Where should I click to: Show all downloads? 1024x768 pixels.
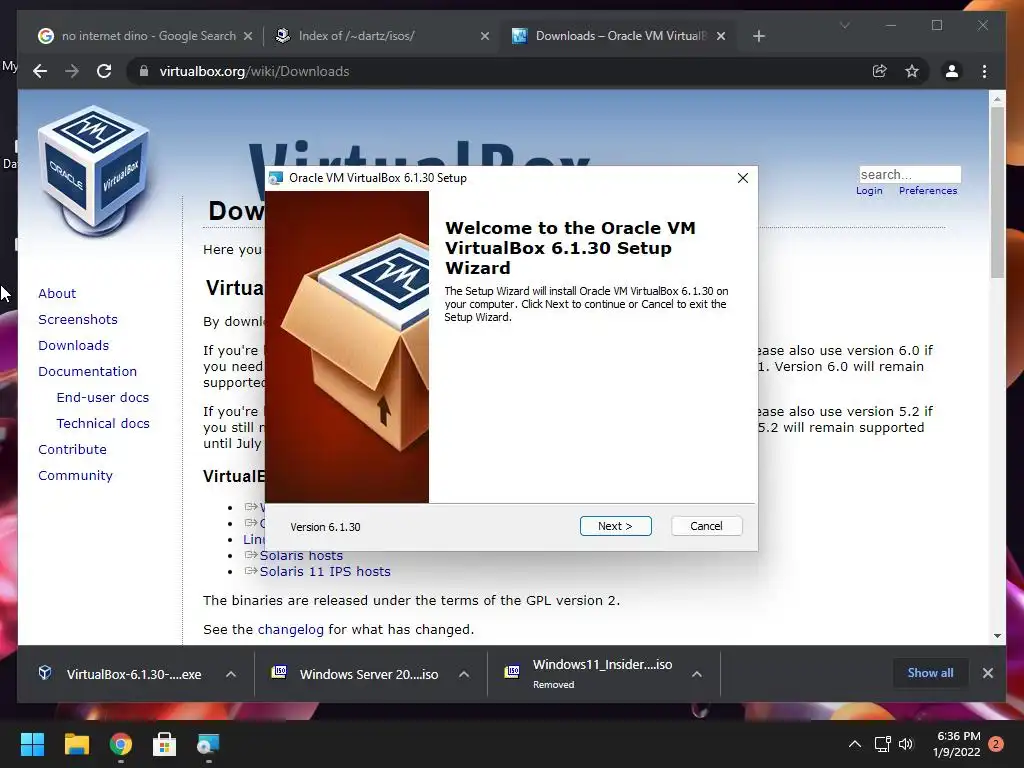click(x=930, y=673)
